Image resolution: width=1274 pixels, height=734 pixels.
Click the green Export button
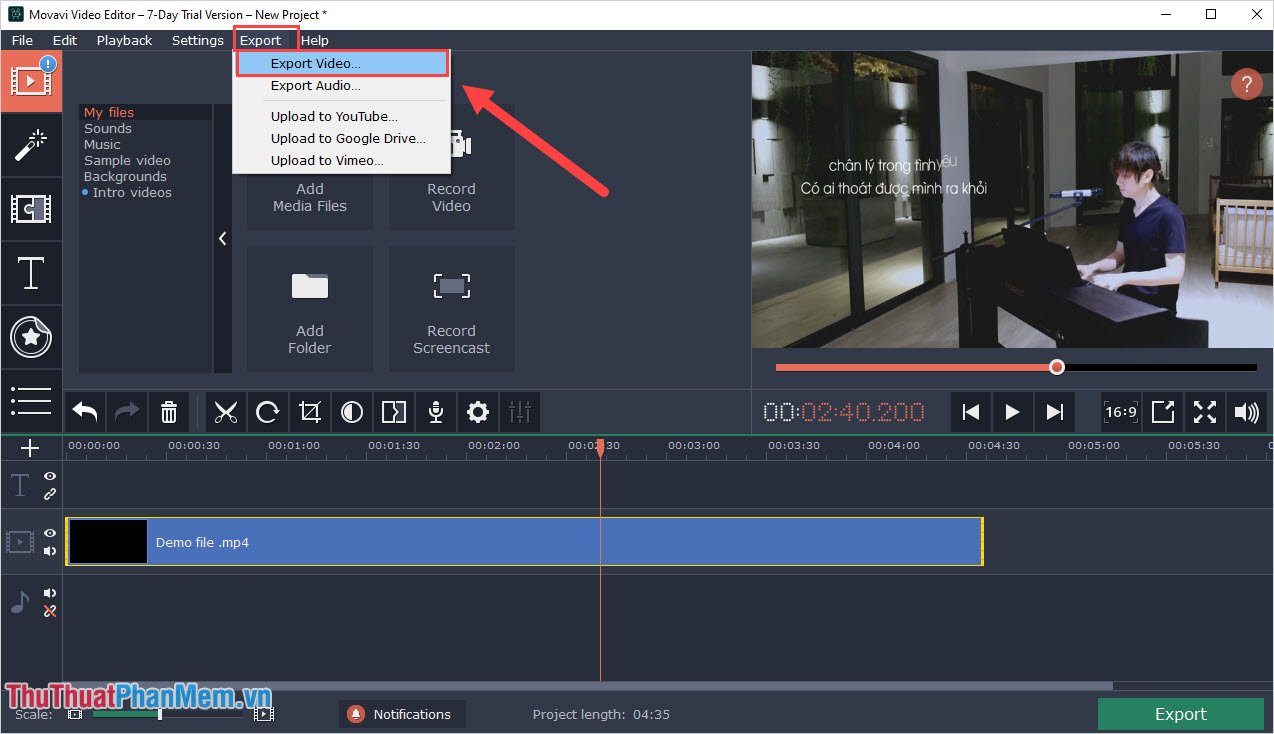(1180, 713)
